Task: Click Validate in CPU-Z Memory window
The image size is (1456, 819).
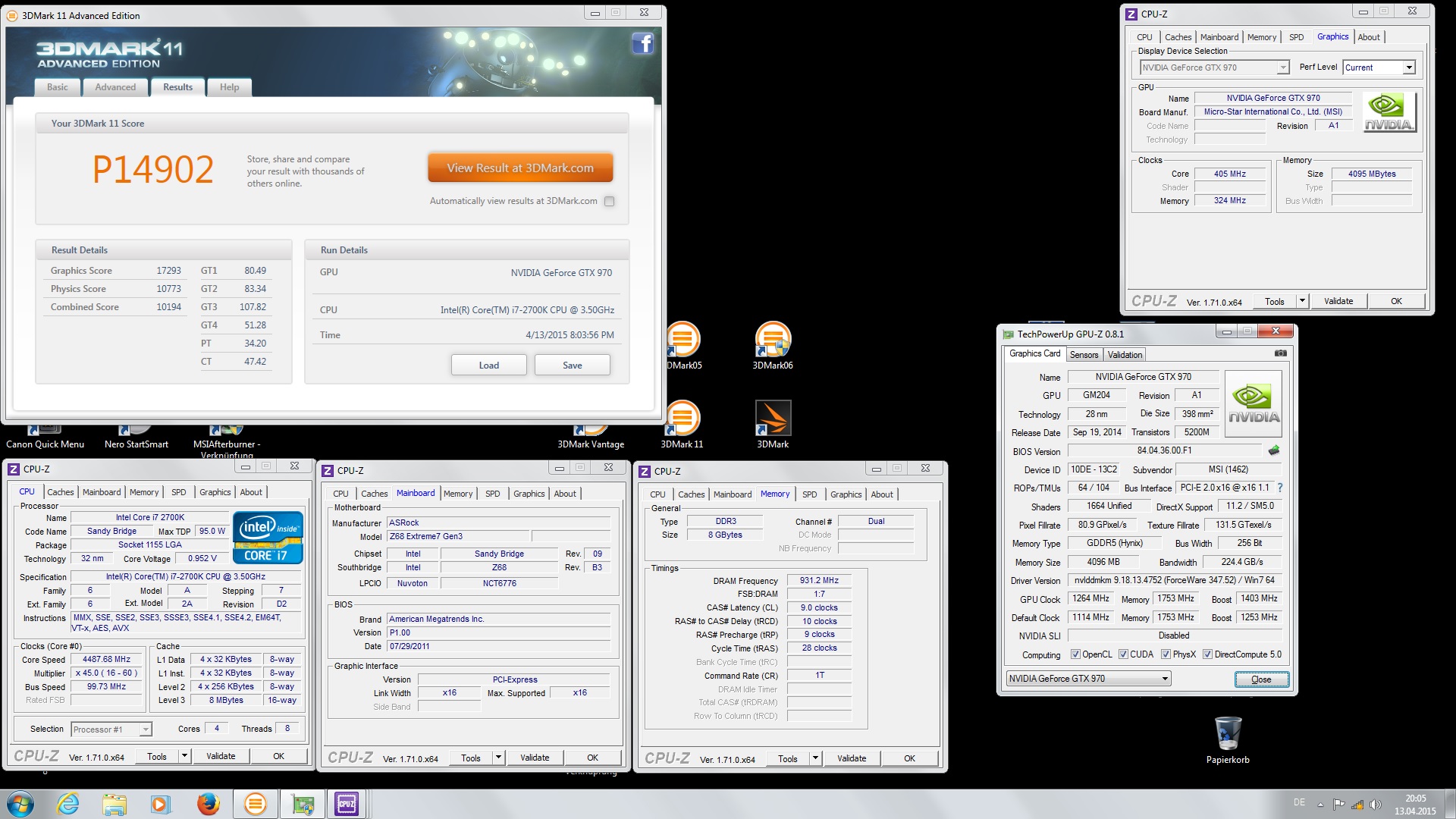Action: point(852,758)
